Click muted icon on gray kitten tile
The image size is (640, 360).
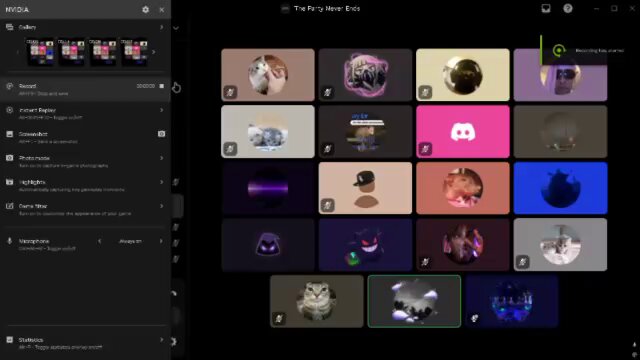230,149
